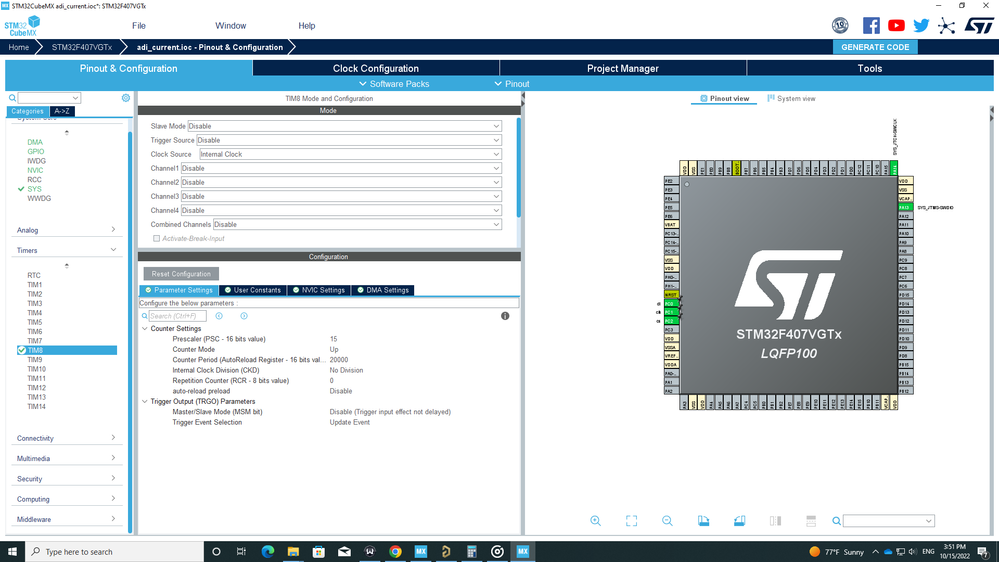Toggle horizontal split view icon
This screenshot has width=999, height=562.
811,521
